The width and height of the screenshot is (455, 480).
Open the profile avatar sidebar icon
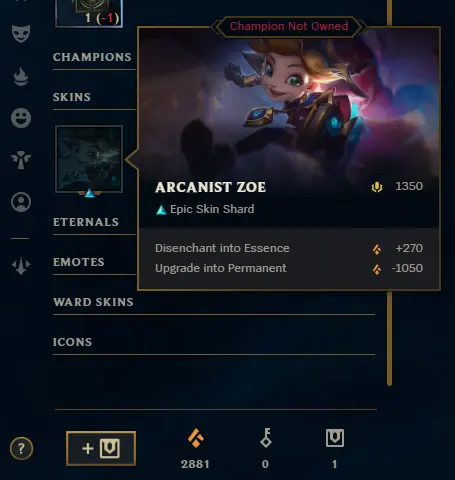point(21,202)
